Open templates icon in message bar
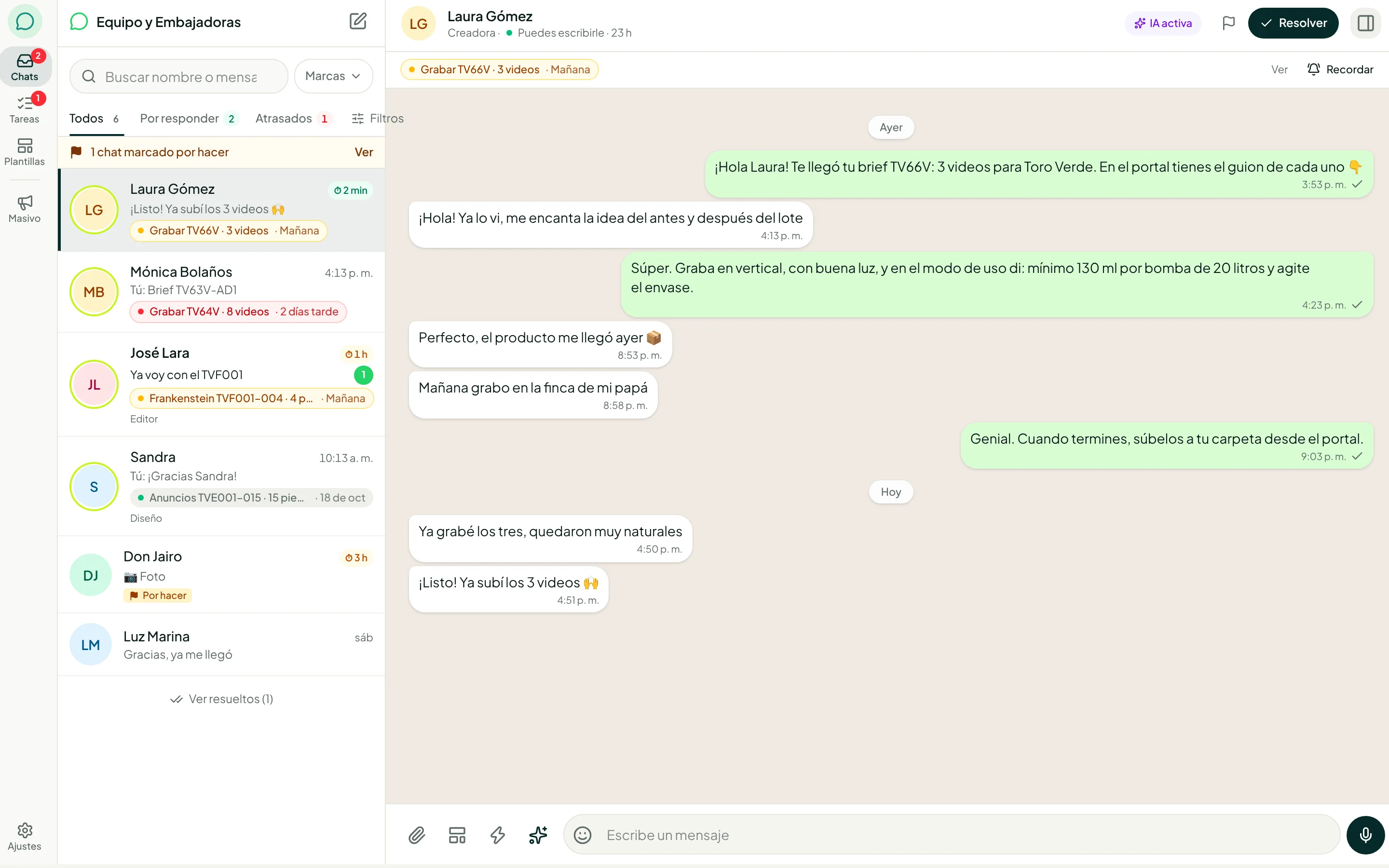The width and height of the screenshot is (1389, 868). tap(457, 835)
